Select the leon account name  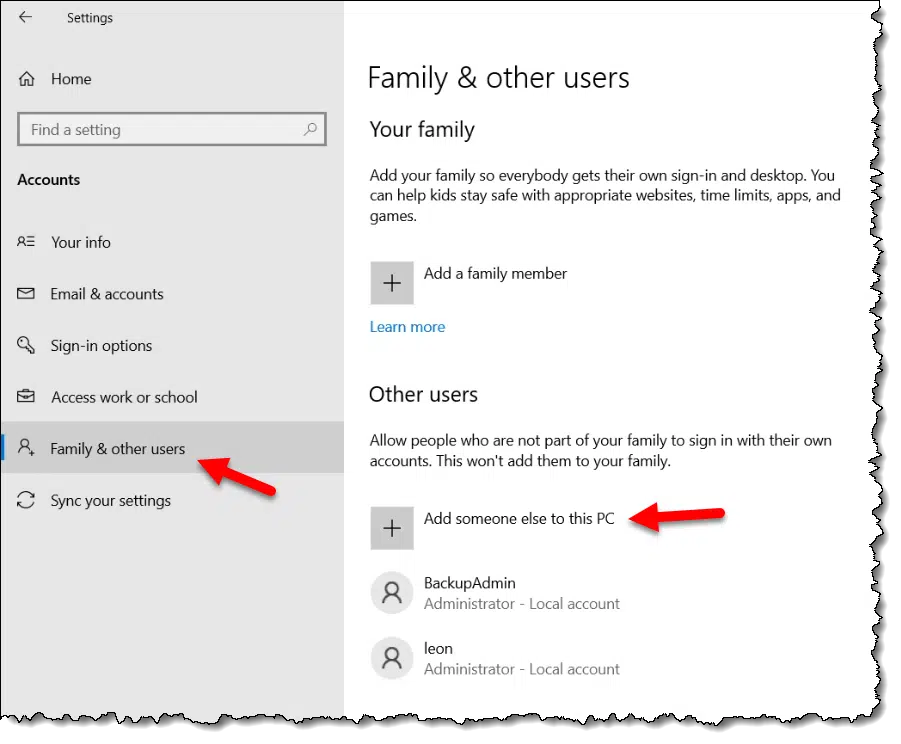pyautogui.click(x=438, y=649)
